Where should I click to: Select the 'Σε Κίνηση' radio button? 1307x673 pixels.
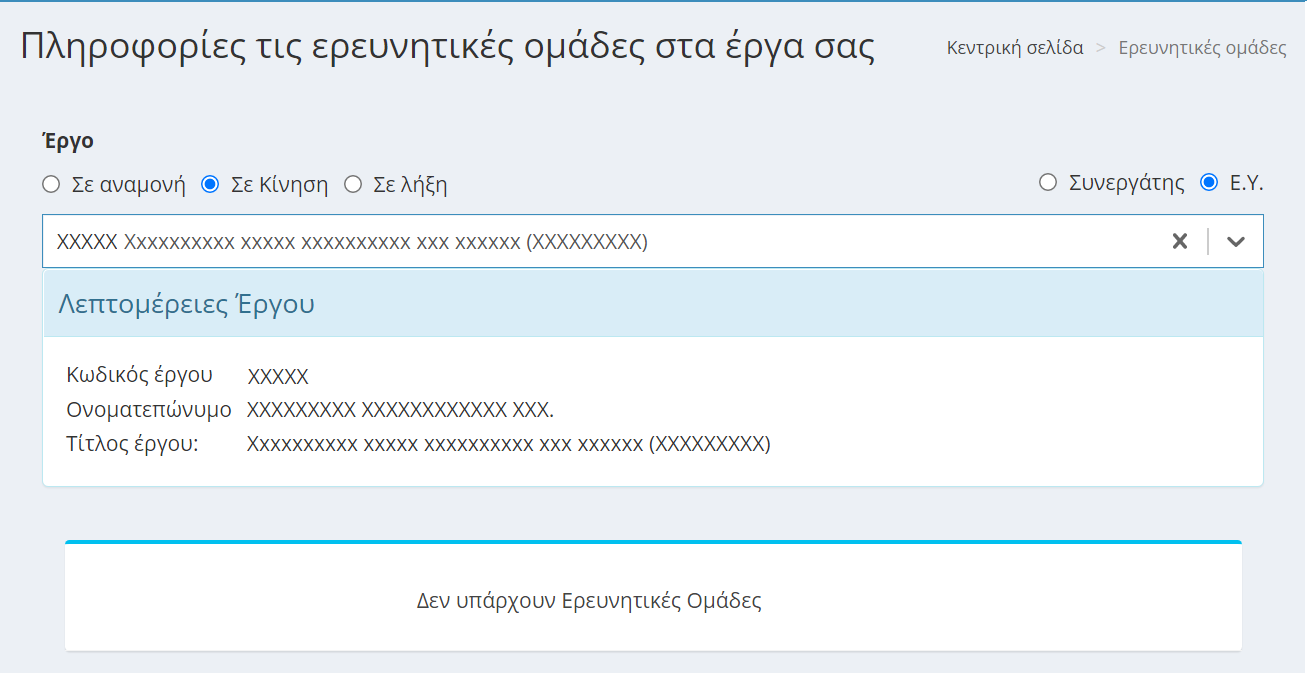(210, 184)
